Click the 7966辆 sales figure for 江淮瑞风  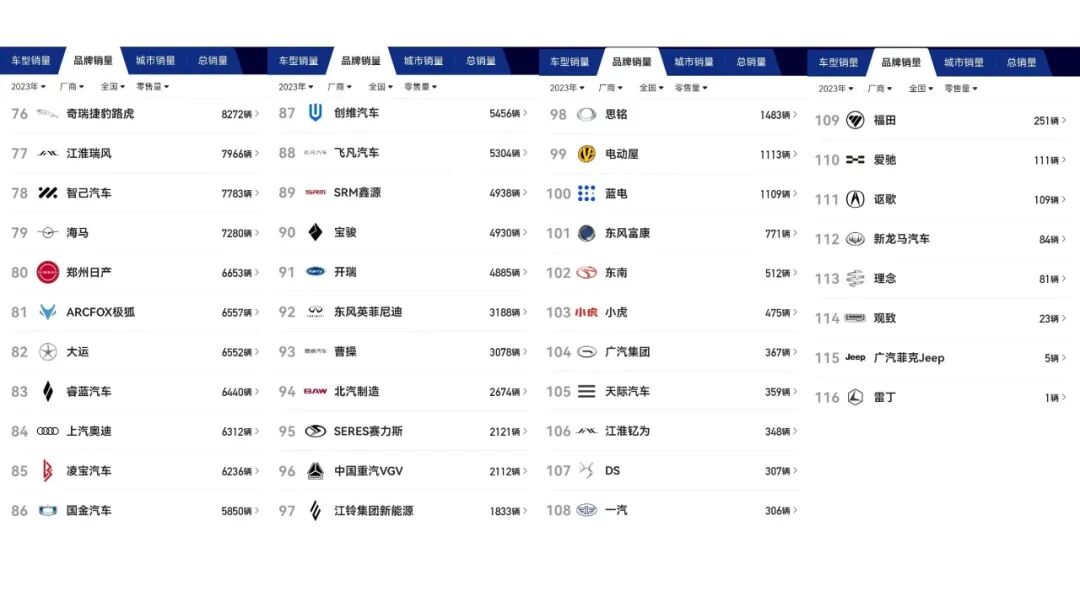click(x=236, y=154)
